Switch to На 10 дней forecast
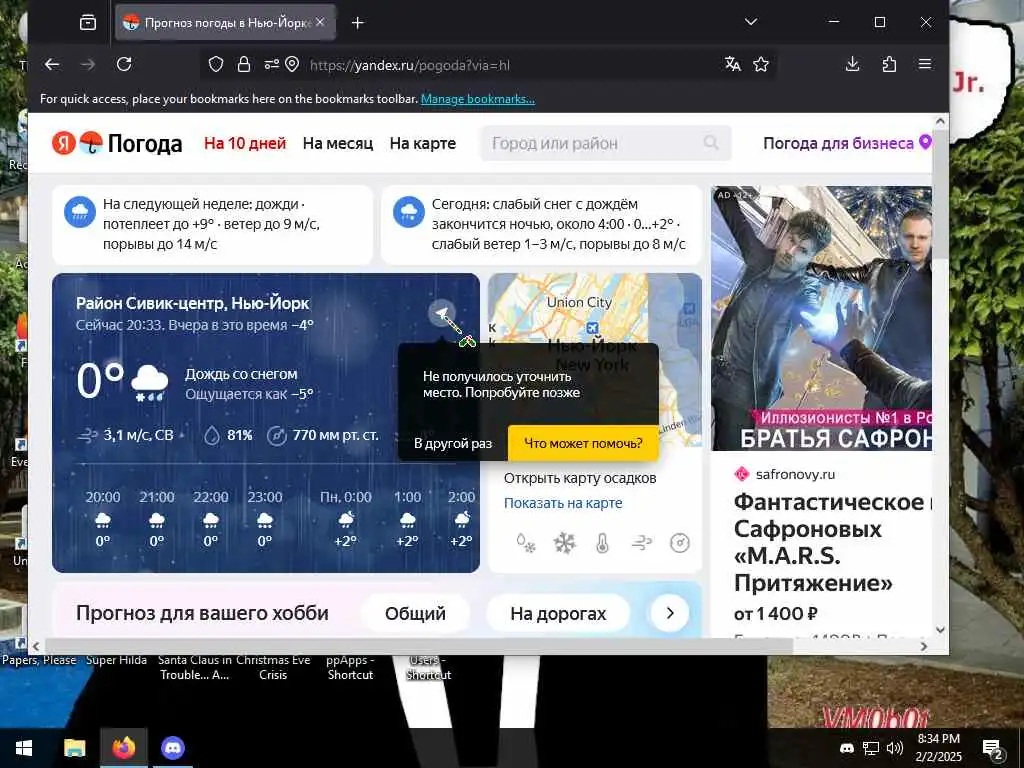Viewport: 1024px width, 768px height. [x=245, y=143]
